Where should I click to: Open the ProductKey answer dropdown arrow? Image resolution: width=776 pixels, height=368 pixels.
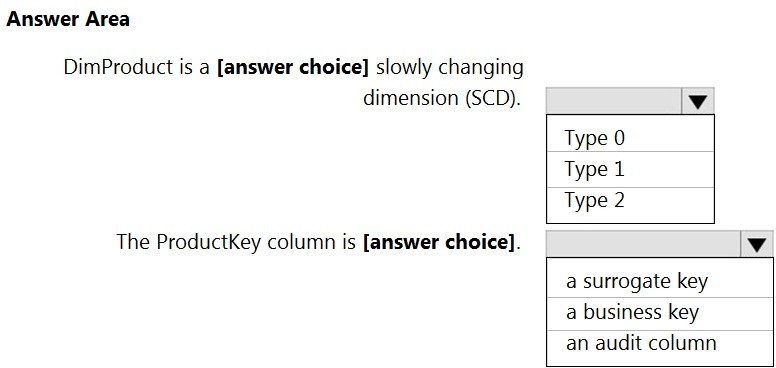(757, 244)
